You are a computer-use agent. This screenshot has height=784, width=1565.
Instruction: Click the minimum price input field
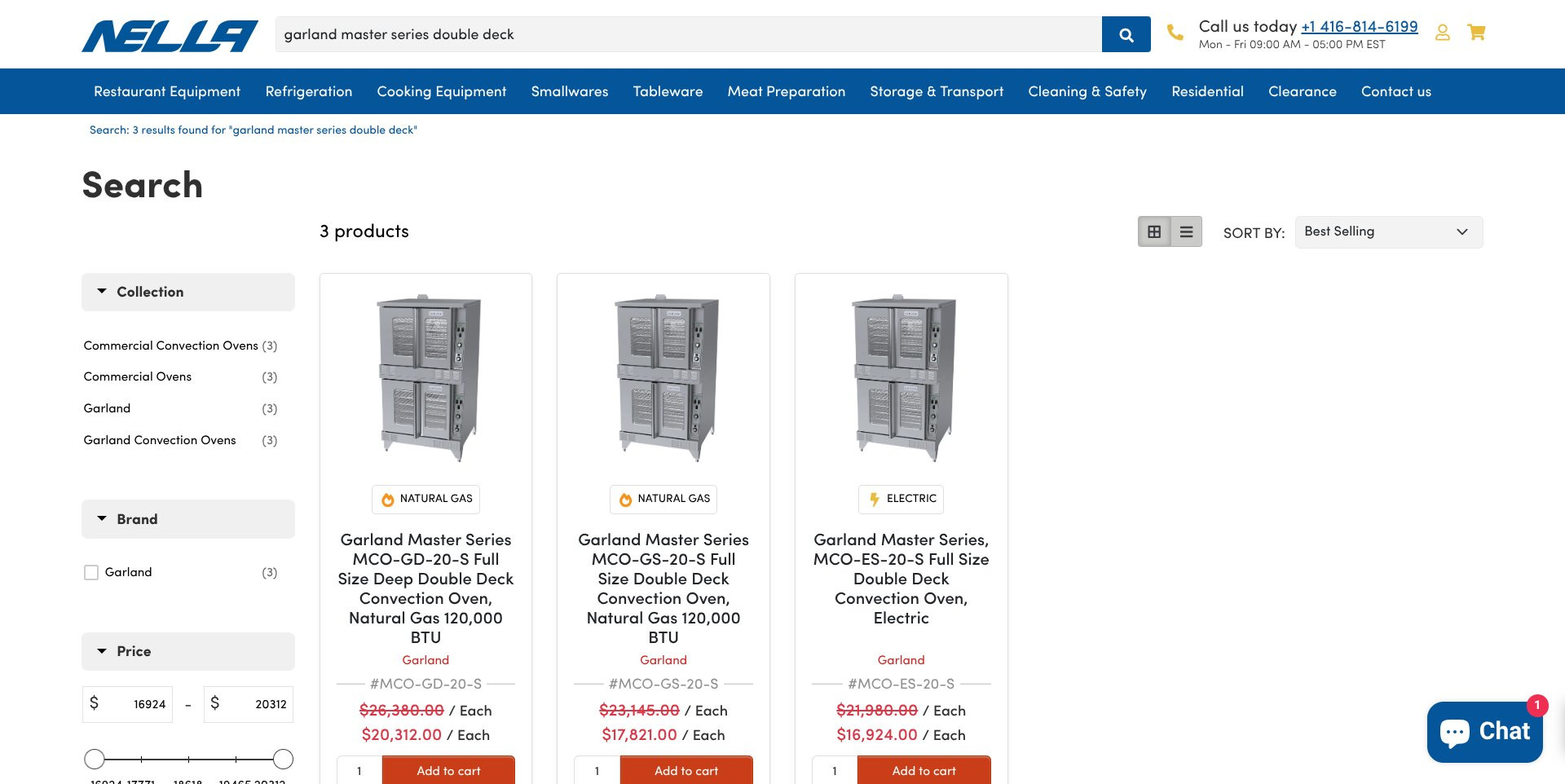click(127, 704)
